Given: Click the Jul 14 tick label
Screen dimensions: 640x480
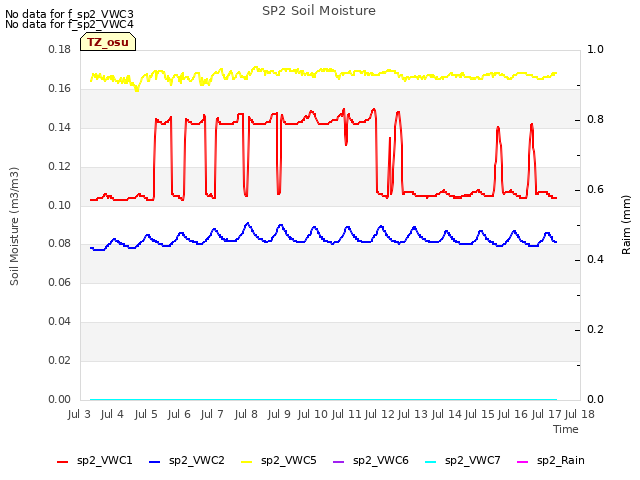Looking at the screenshot, I should 446,414.
